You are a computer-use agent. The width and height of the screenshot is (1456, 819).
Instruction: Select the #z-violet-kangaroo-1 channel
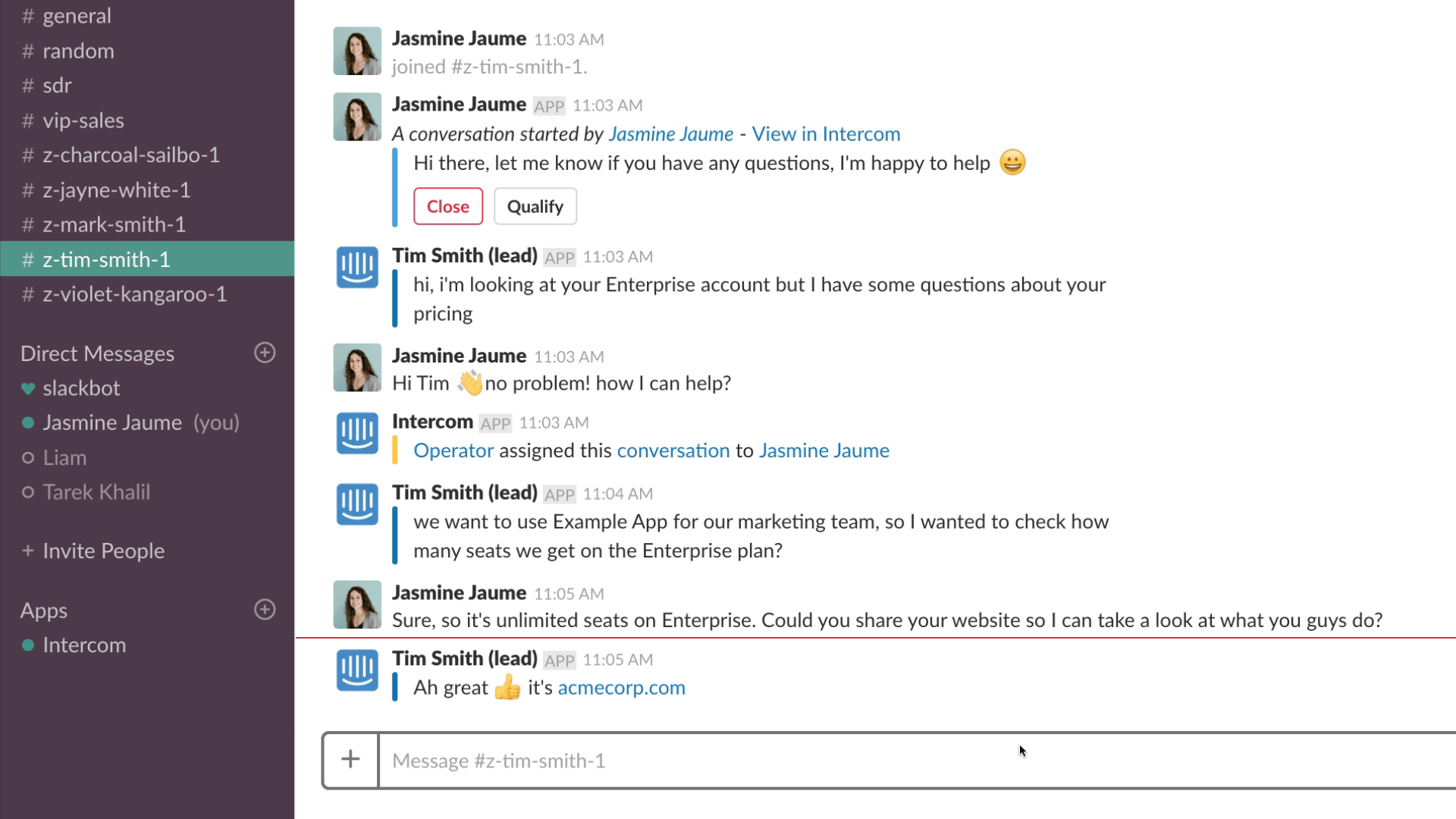[x=134, y=294]
